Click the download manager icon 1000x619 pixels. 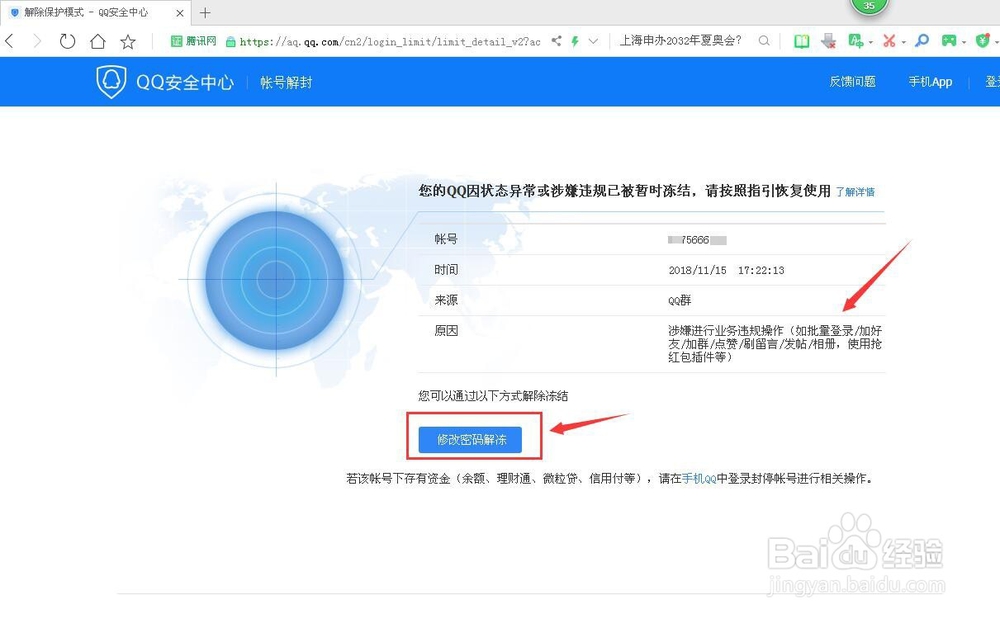pos(828,41)
